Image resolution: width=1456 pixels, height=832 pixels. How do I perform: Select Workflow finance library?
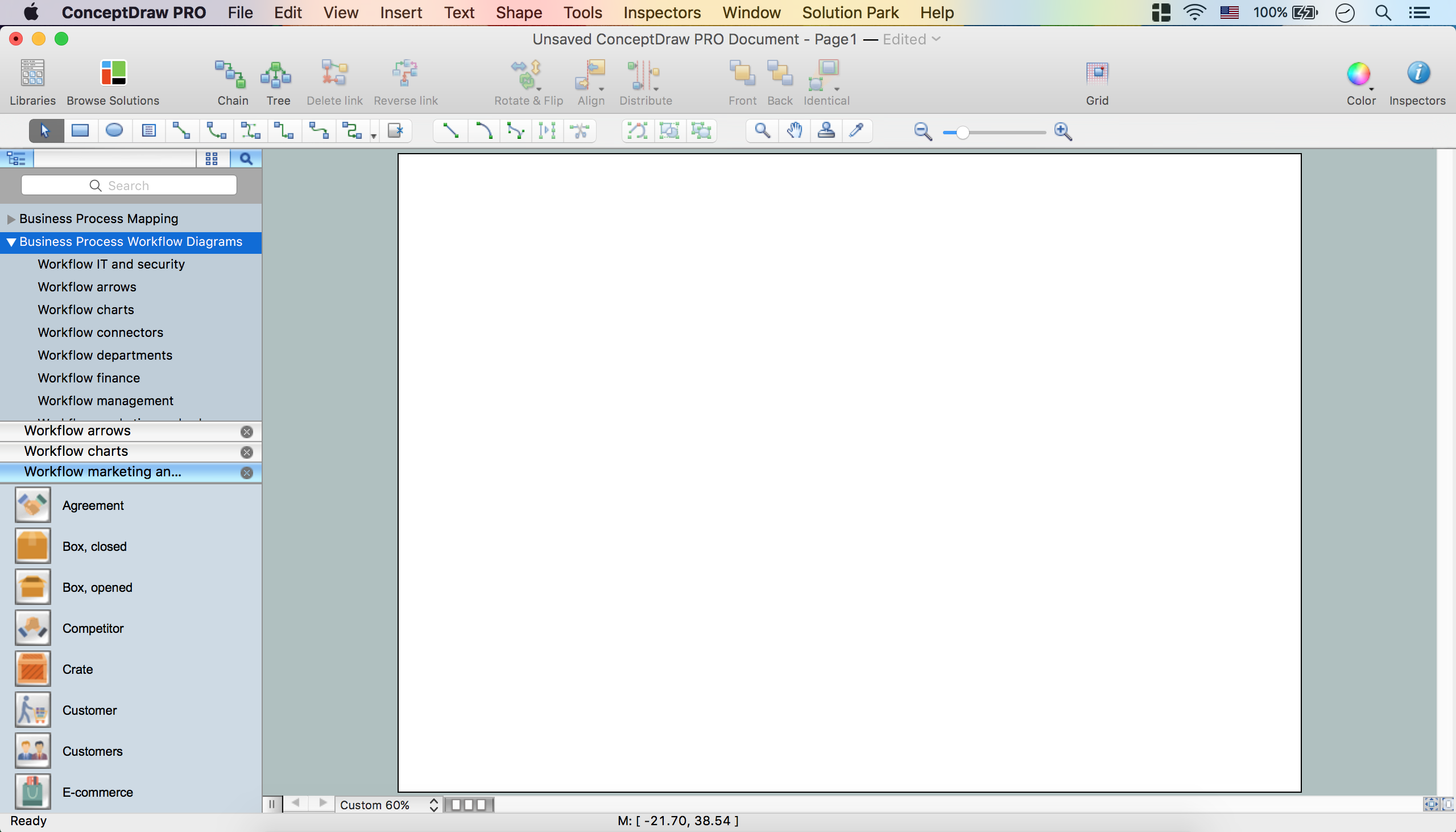click(89, 378)
